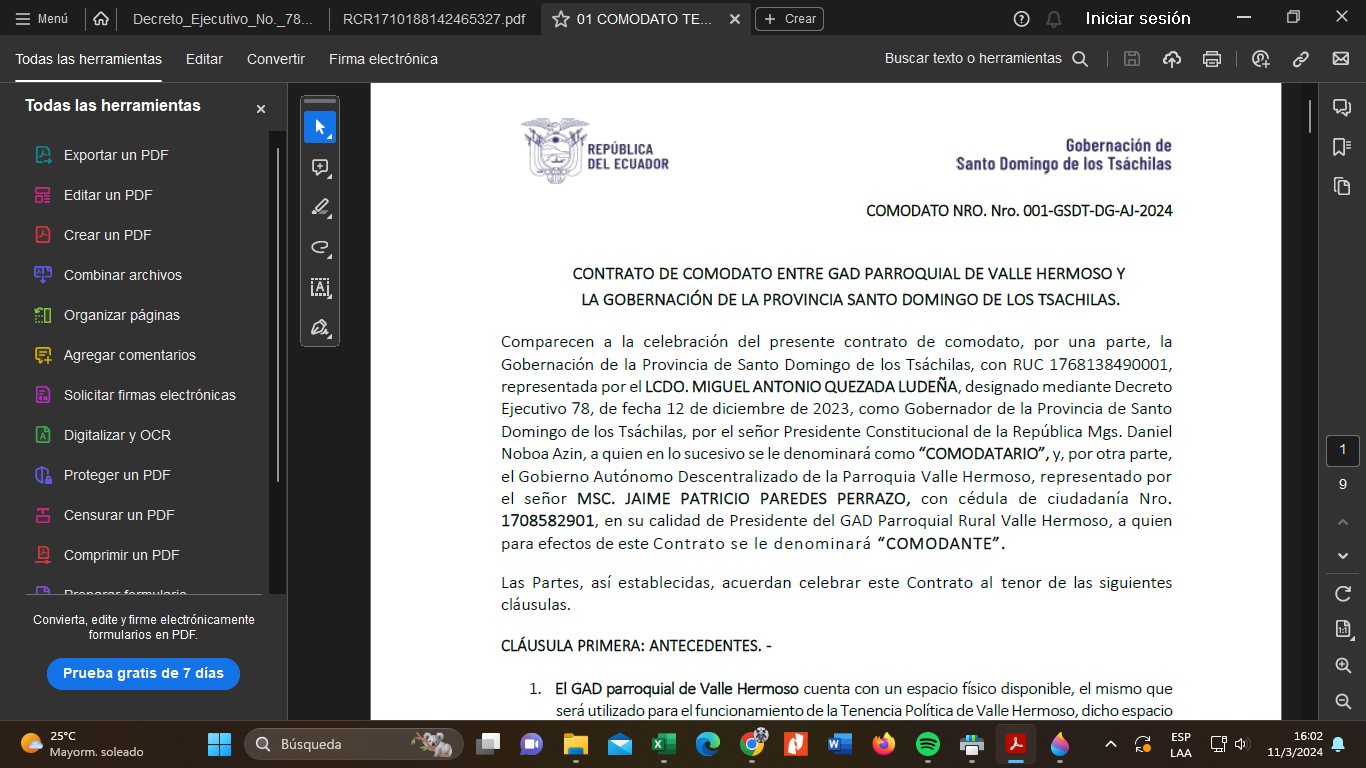This screenshot has height=768, width=1366.
Task: Rotate the page view
Action: coord(1343,594)
